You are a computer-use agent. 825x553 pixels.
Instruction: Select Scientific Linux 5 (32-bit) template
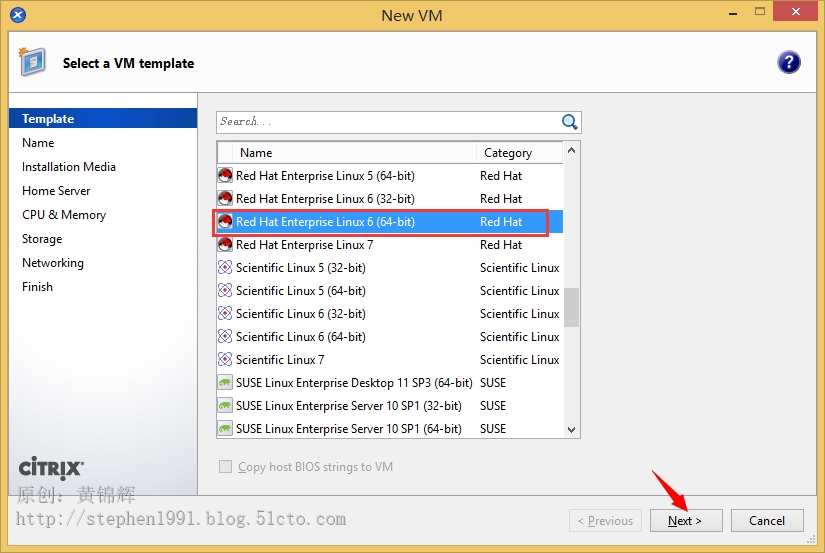point(390,267)
